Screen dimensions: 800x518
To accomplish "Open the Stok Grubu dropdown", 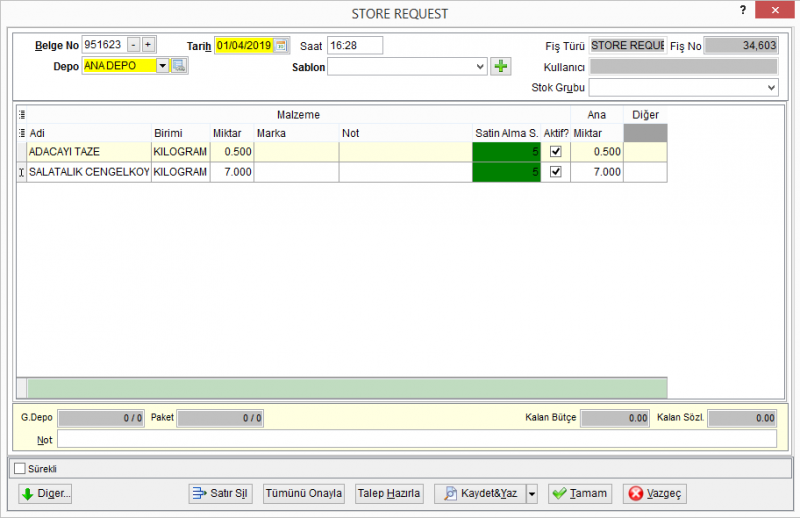I will tap(684, 88).
